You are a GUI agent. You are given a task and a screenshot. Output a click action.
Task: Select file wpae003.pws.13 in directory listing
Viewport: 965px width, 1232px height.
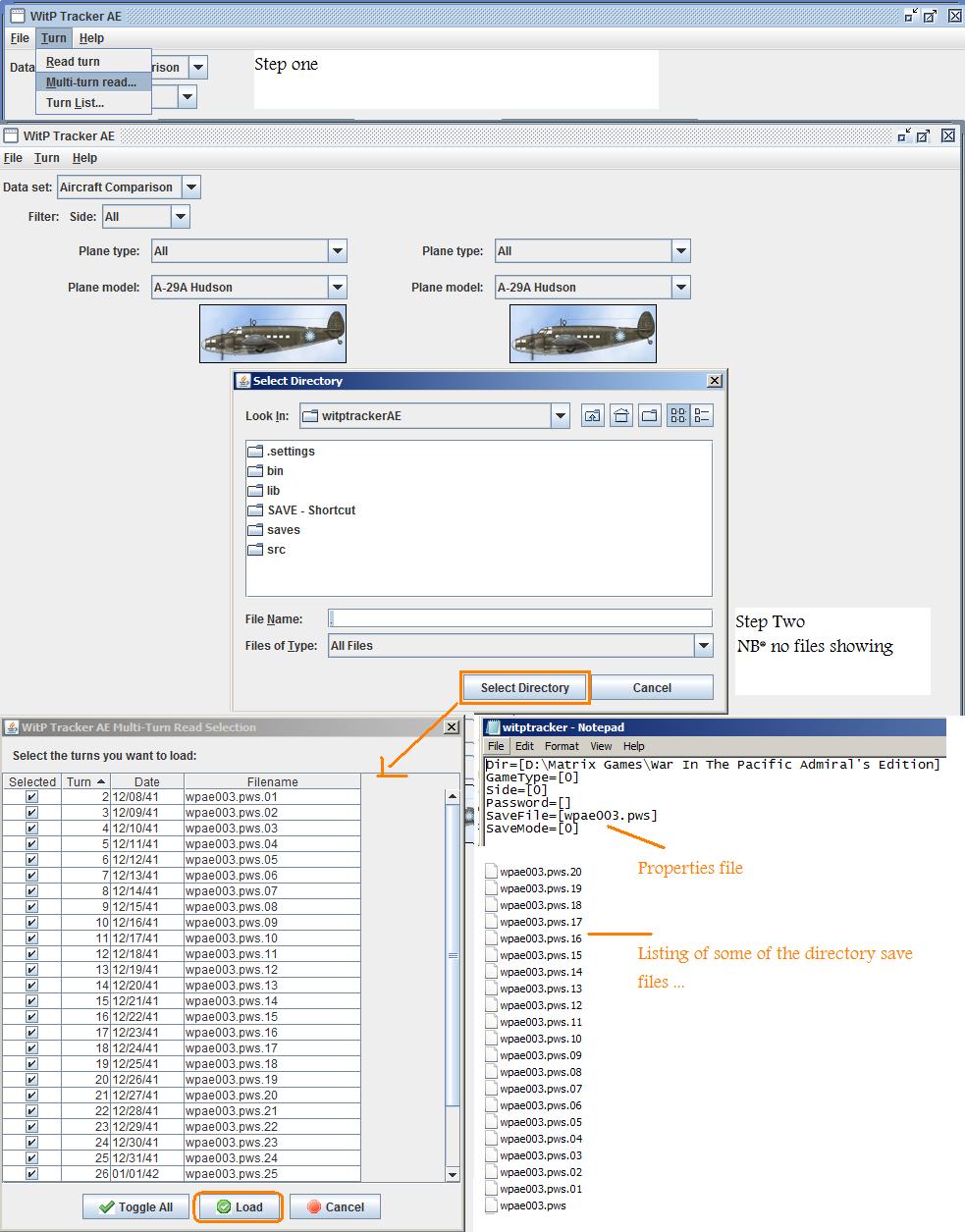(534, 989)
